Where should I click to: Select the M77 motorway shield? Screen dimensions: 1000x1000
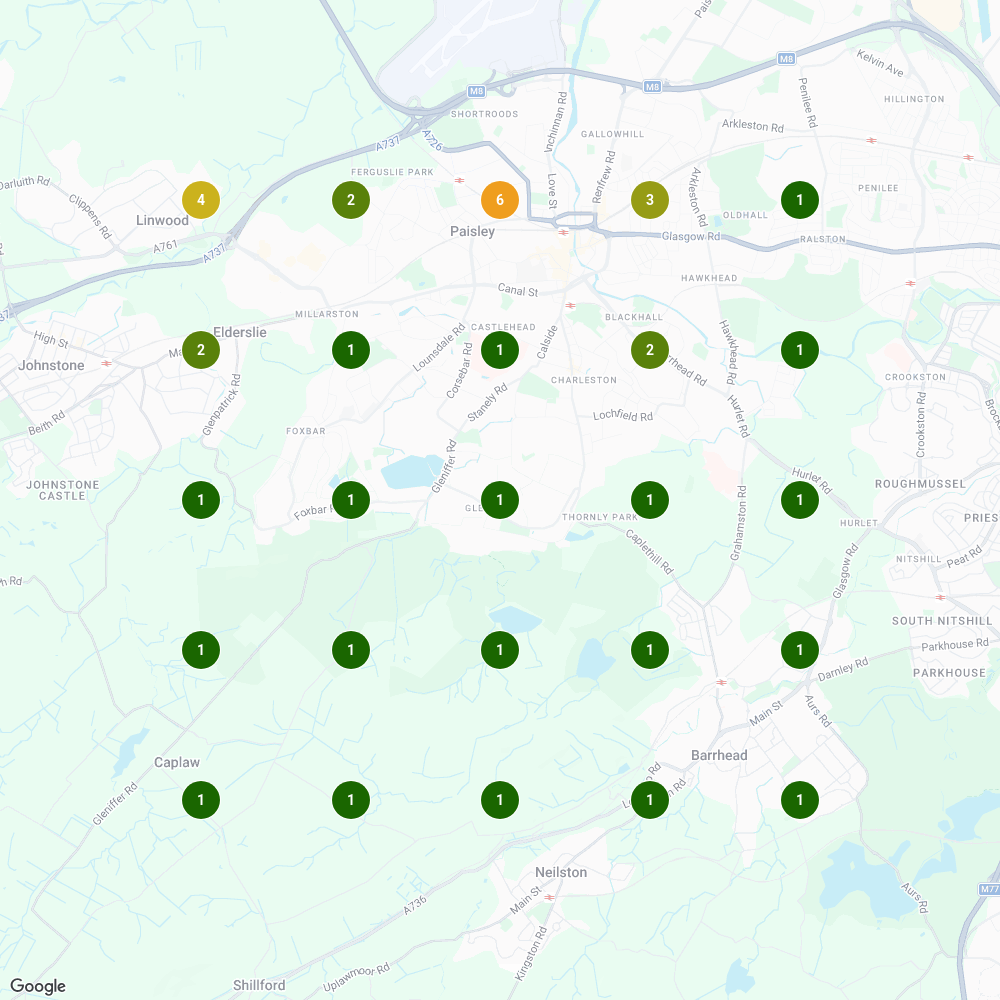(x=989, y=888)
